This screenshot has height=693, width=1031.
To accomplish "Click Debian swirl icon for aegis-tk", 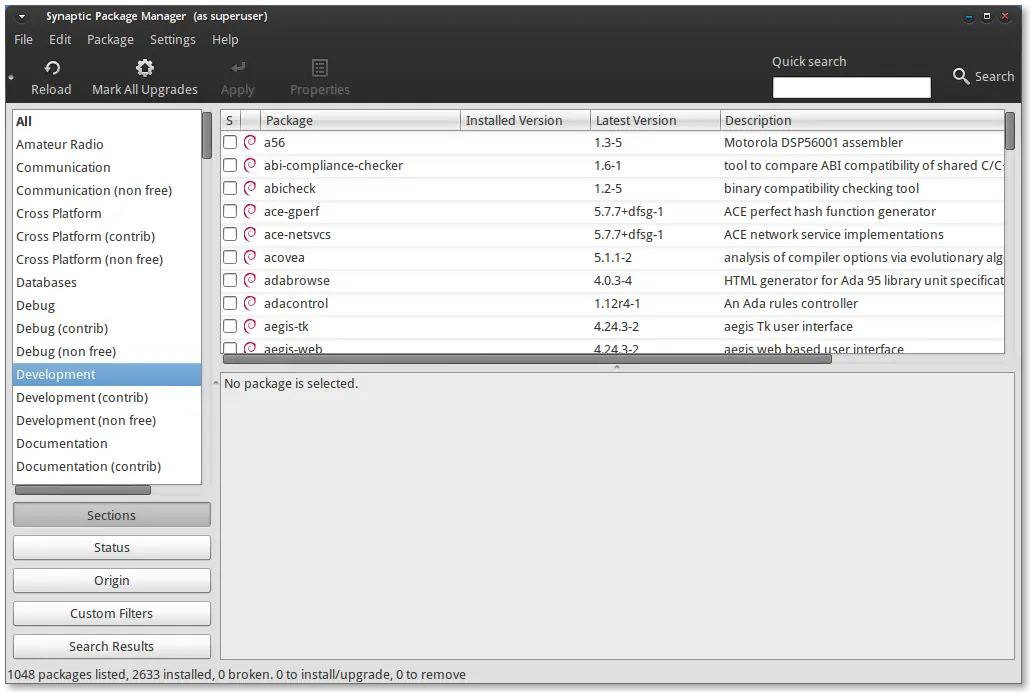I will click(250, 326).
